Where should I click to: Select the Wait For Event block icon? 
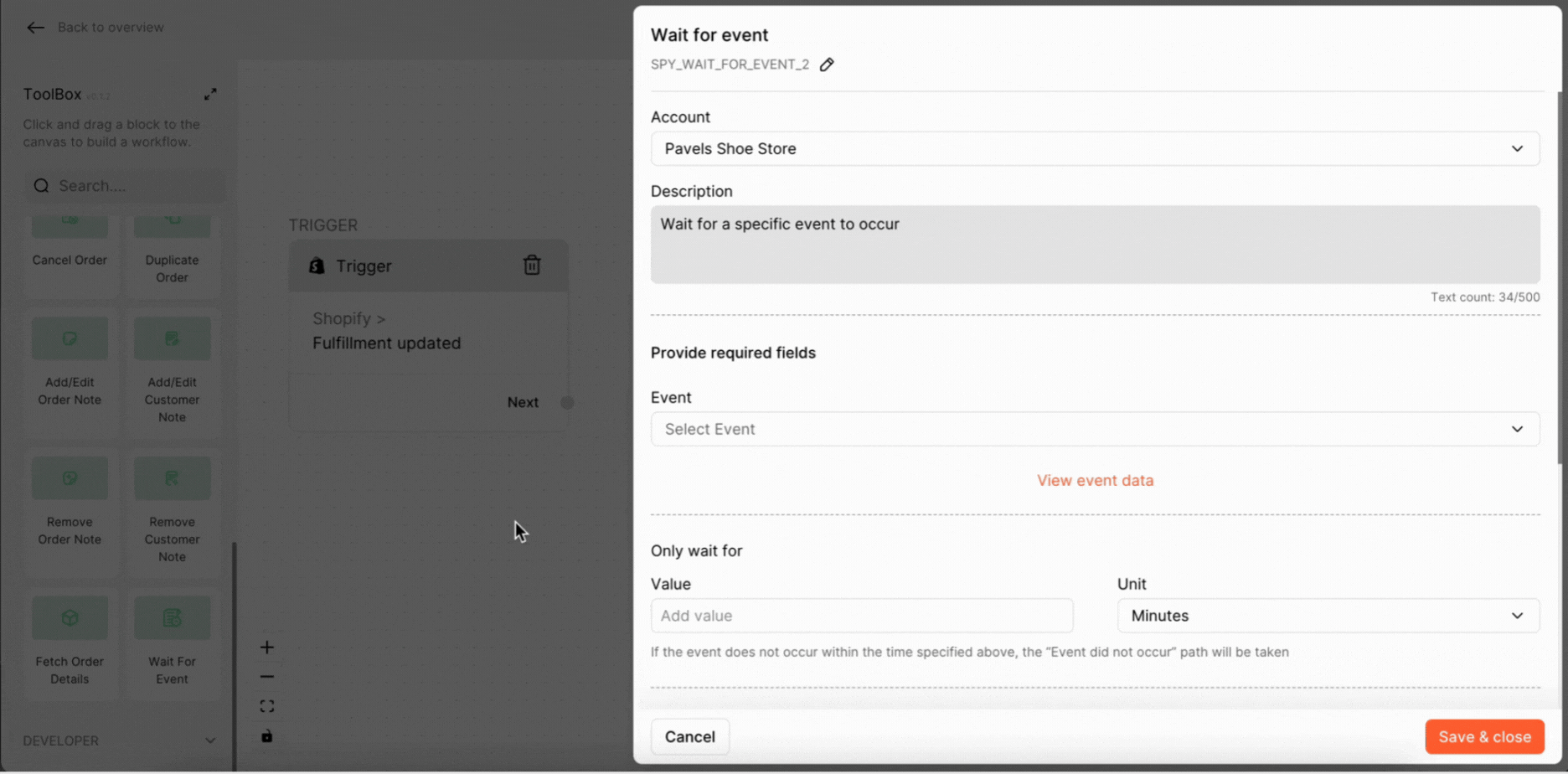point(172,618)
